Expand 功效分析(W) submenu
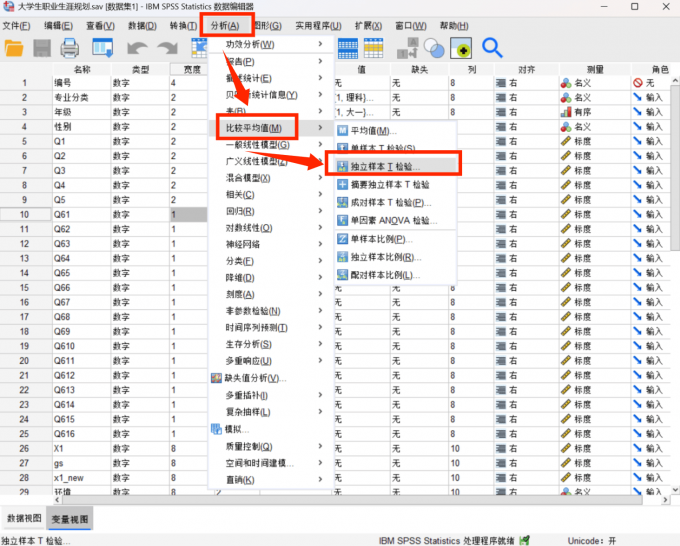 271,44
